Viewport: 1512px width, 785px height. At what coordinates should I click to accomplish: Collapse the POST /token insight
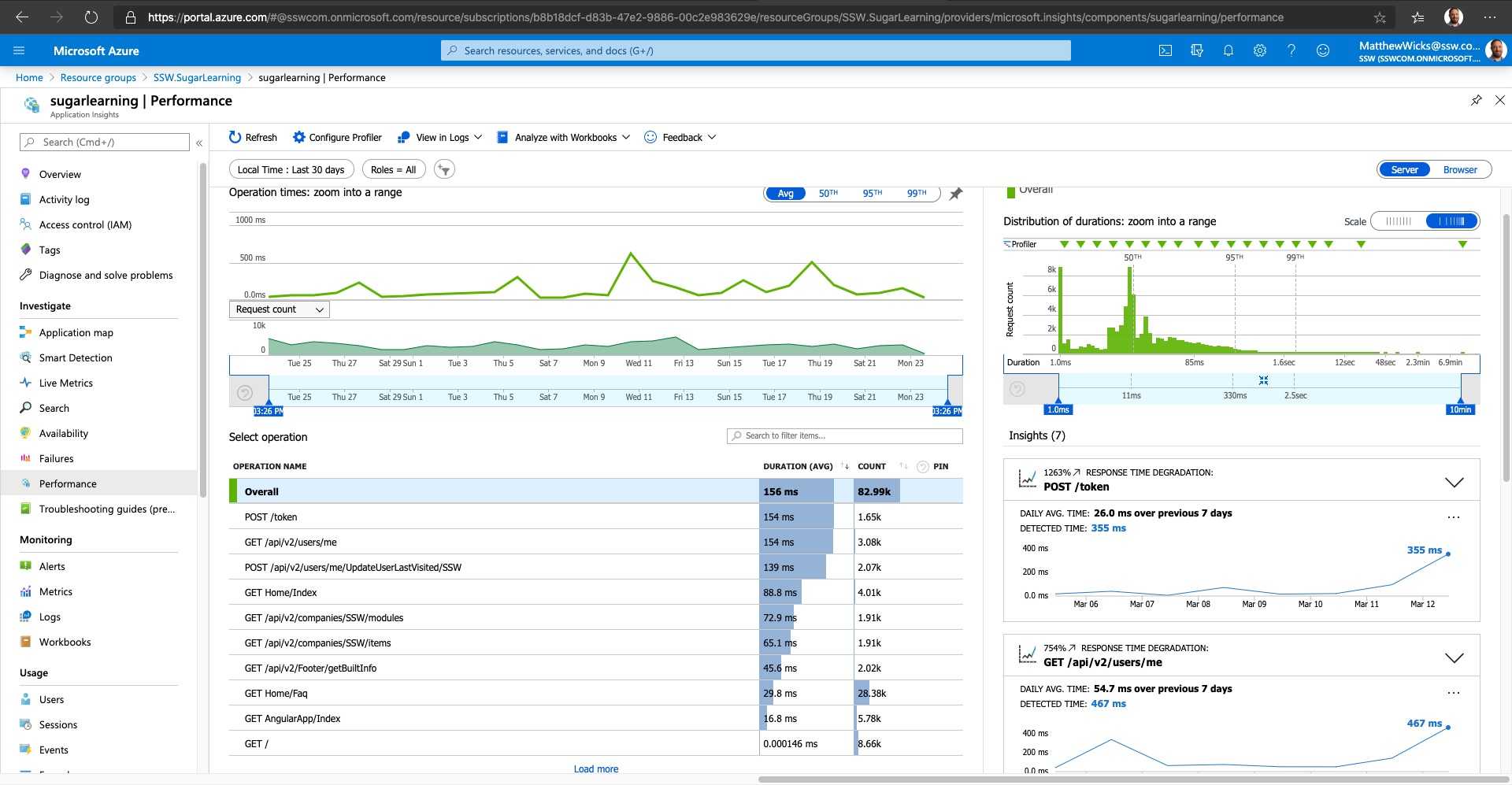point(1454,482)
